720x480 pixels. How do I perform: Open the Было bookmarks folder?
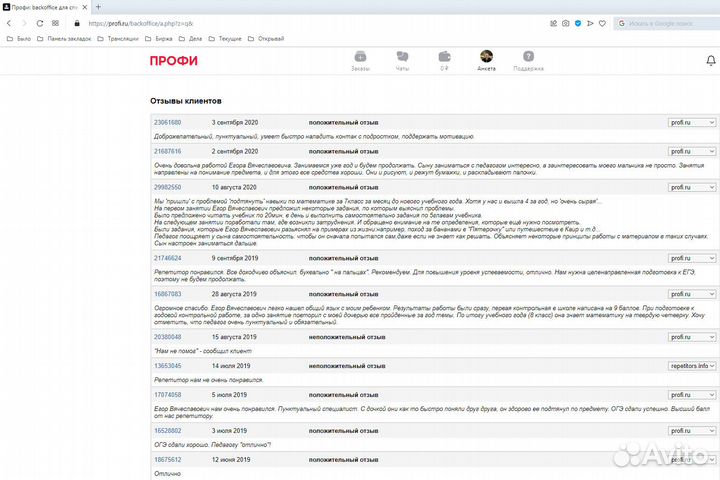tap(19, 39)
